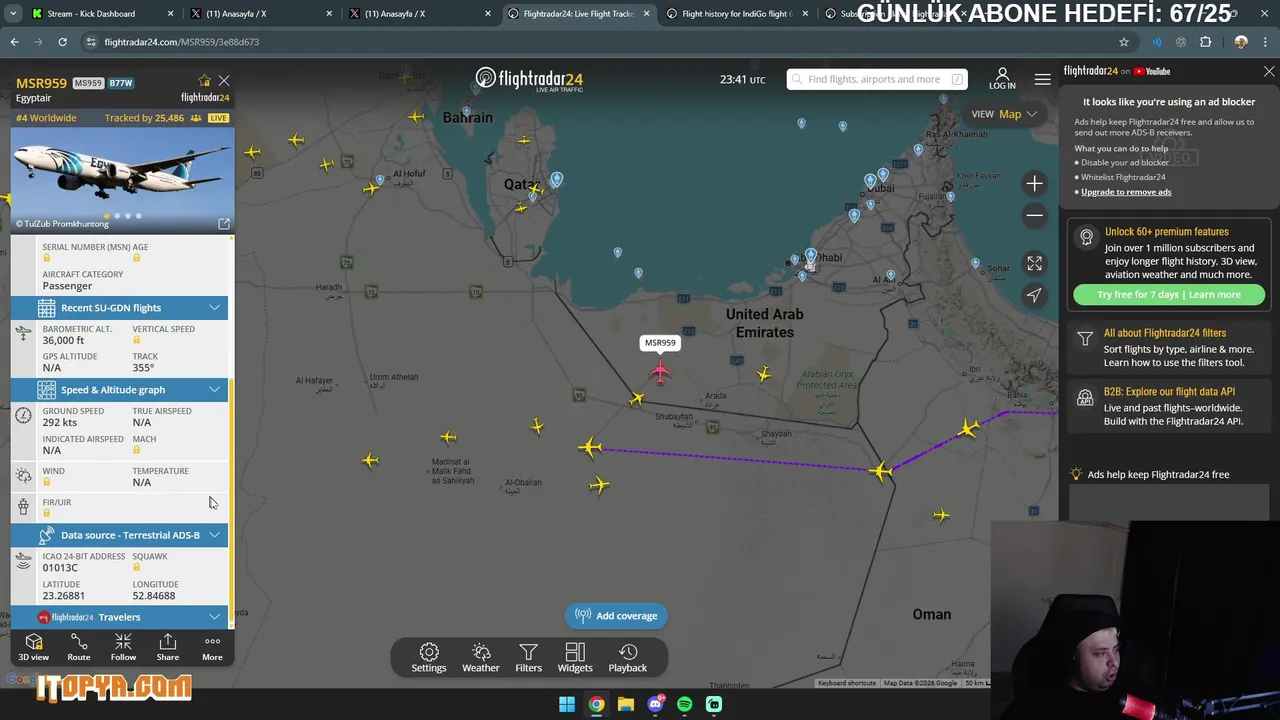1280x720 pixels.
Task: Zoom out the map with minus button
Action: tap(1035, 215)
